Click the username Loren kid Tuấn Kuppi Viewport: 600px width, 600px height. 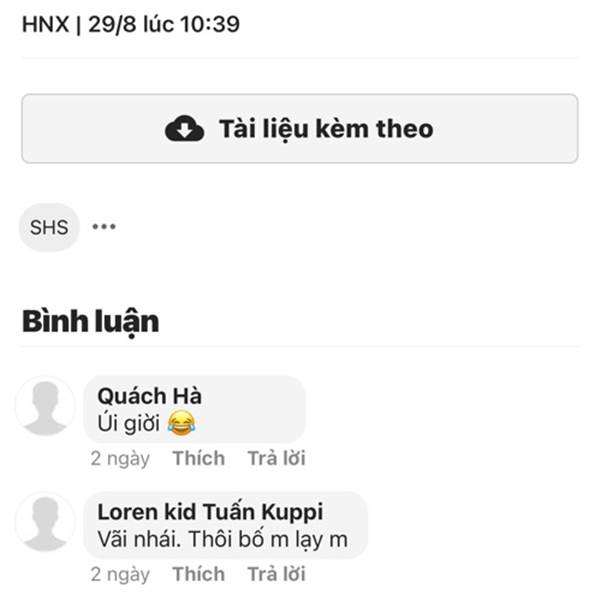point(210,512)
